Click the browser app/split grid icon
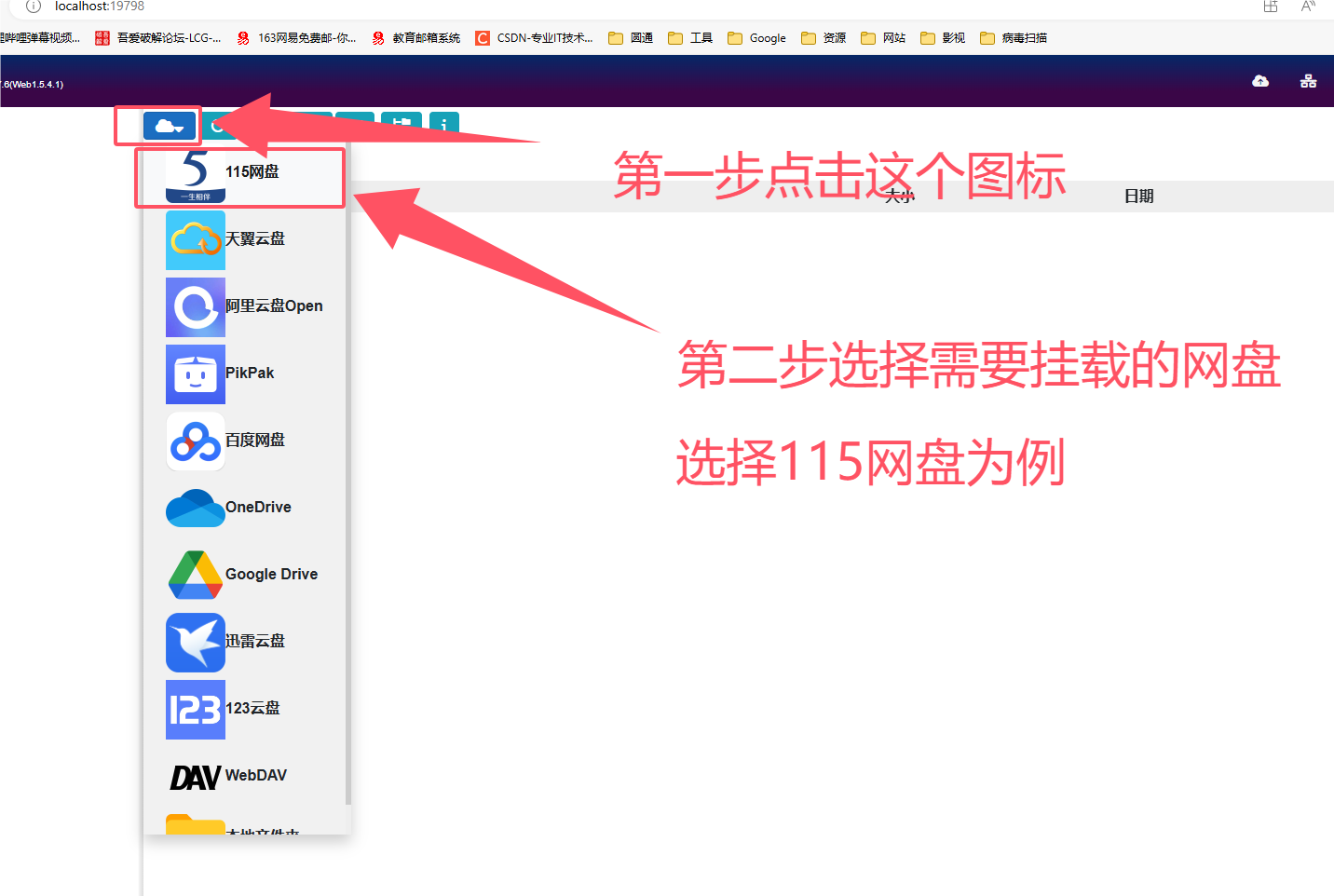1334x896 pixels. pos(1271,7)
